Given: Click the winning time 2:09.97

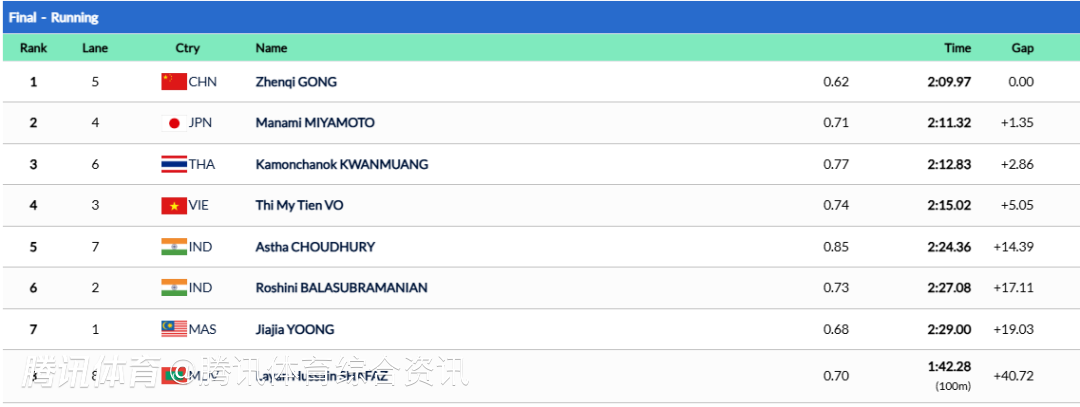Looking at the screenshot, I should (x=949, y=82).
